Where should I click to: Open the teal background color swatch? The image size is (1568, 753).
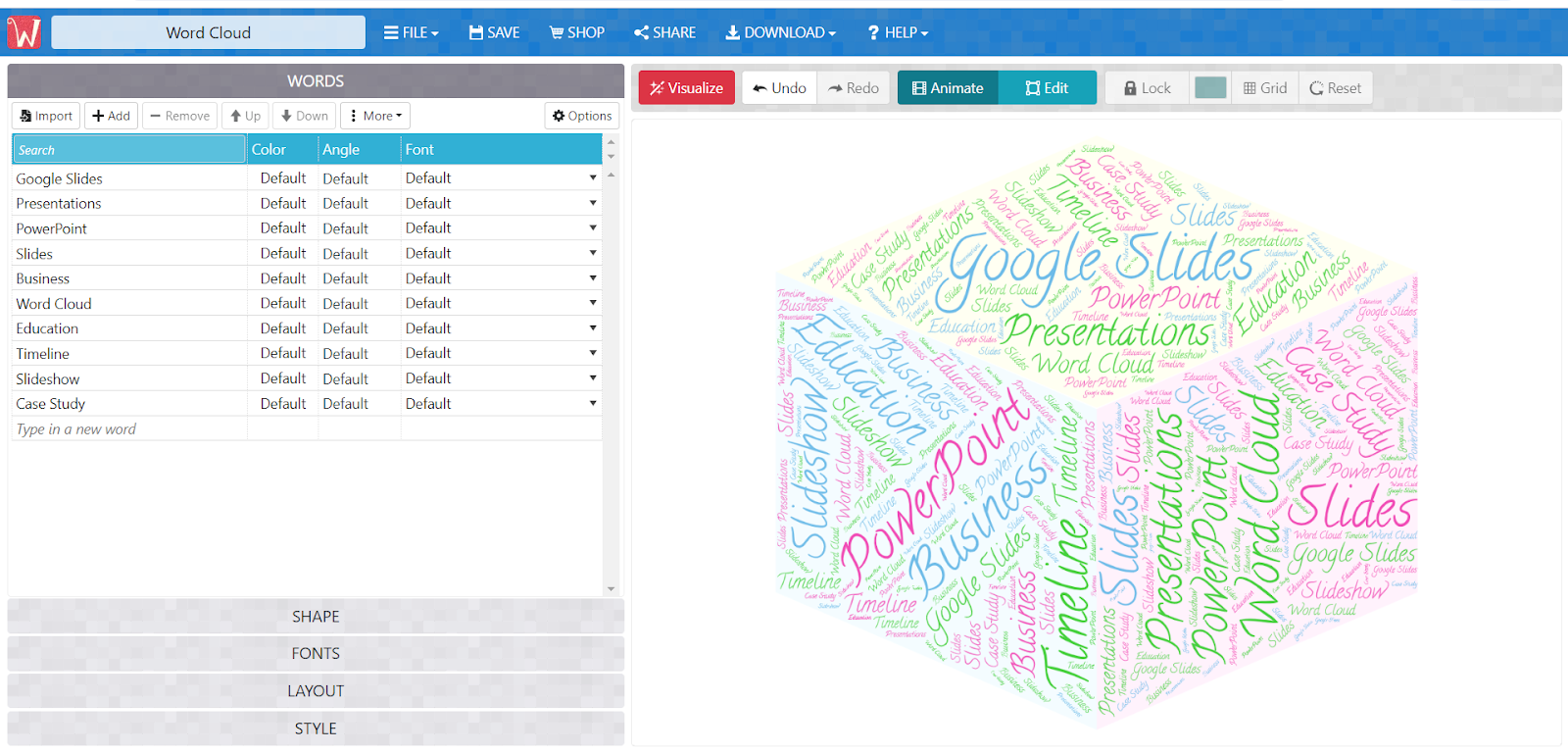[1210, 88]
